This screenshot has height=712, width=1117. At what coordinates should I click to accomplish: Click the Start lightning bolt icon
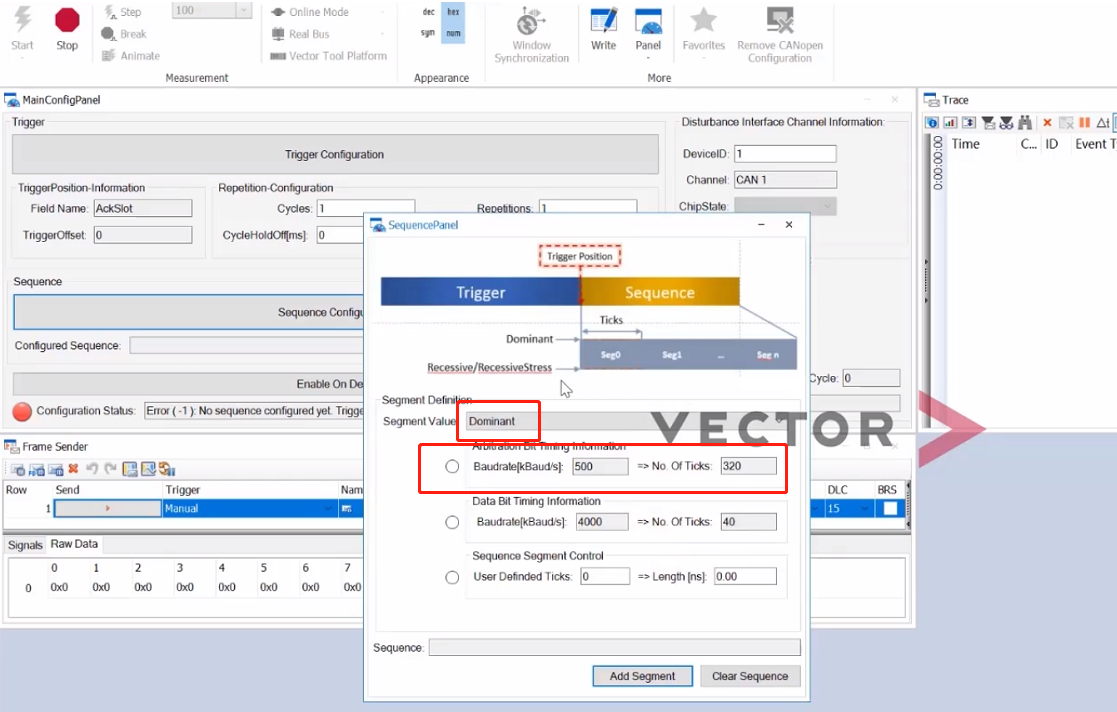point(23,20)
